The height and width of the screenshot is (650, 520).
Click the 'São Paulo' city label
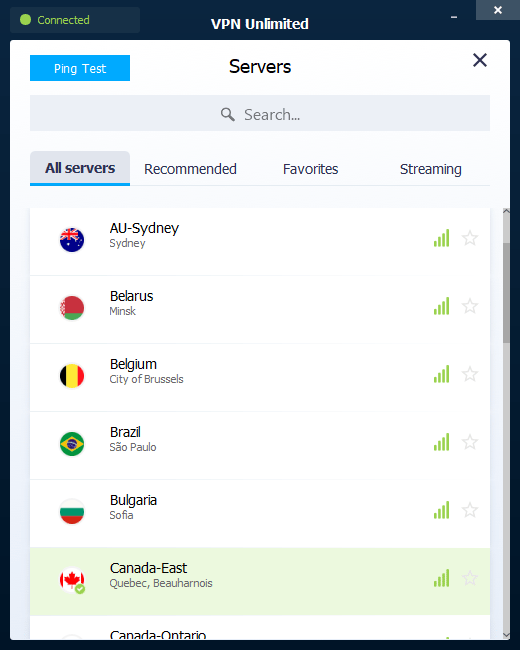[133, 446]
